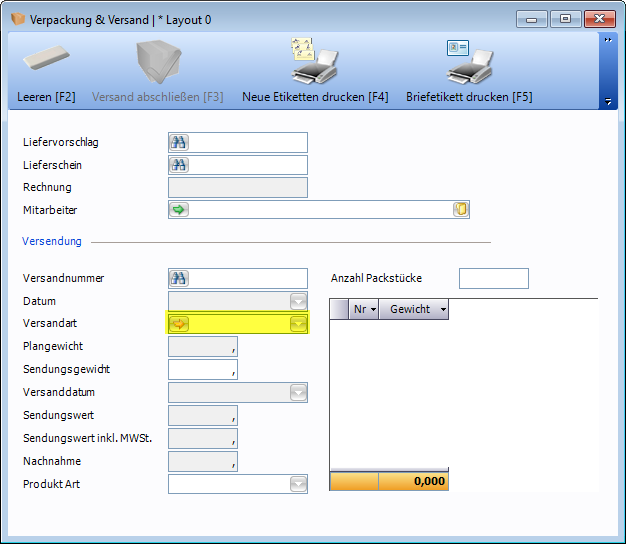The image size is (626, 544).
Task: Open the Produkt Art dropdown
Action: 298,485
